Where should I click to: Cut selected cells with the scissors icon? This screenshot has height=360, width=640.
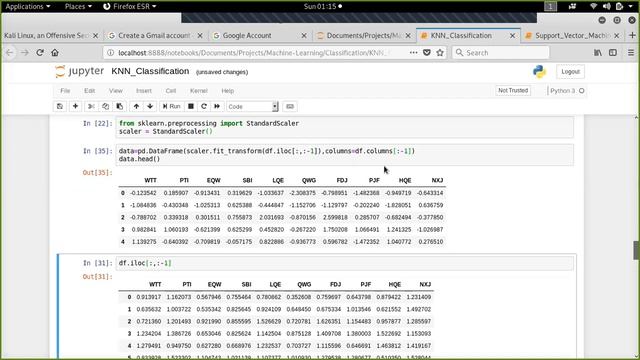click(91, 107)
